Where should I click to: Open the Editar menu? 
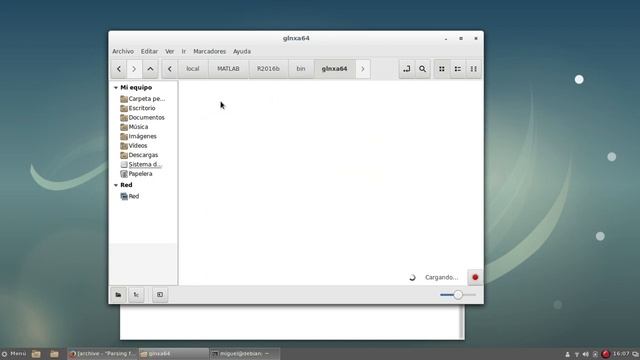pyautogui.click(x=149, y=51)
